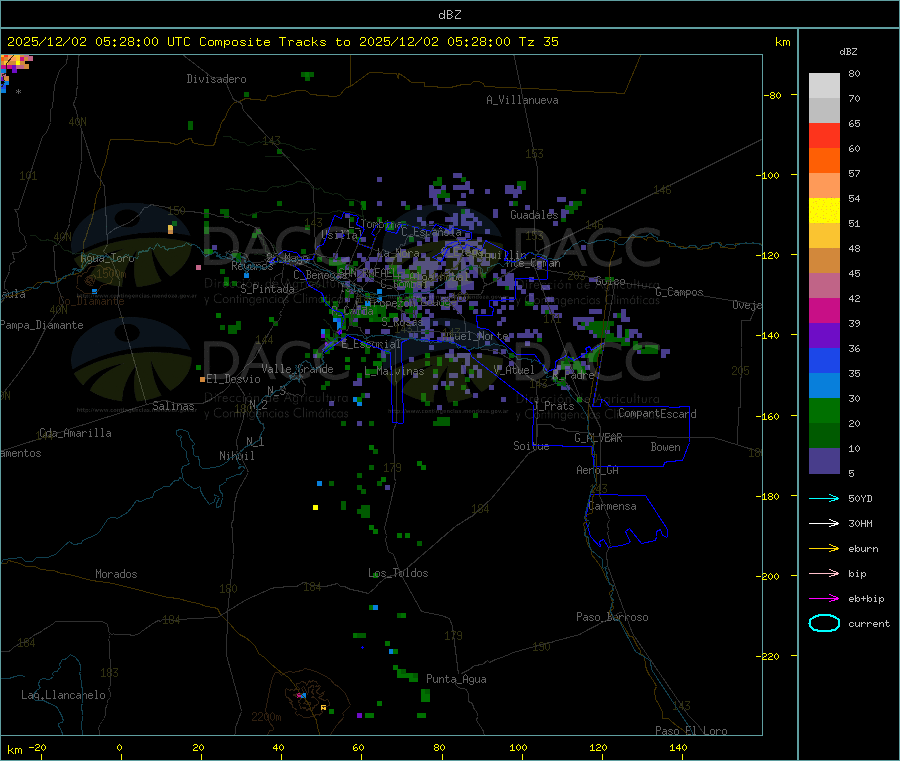Click the white 30HM track arrow in legend
Image resolution: width=900 pixels, height=761 pixels.
[x=824, y=523]
